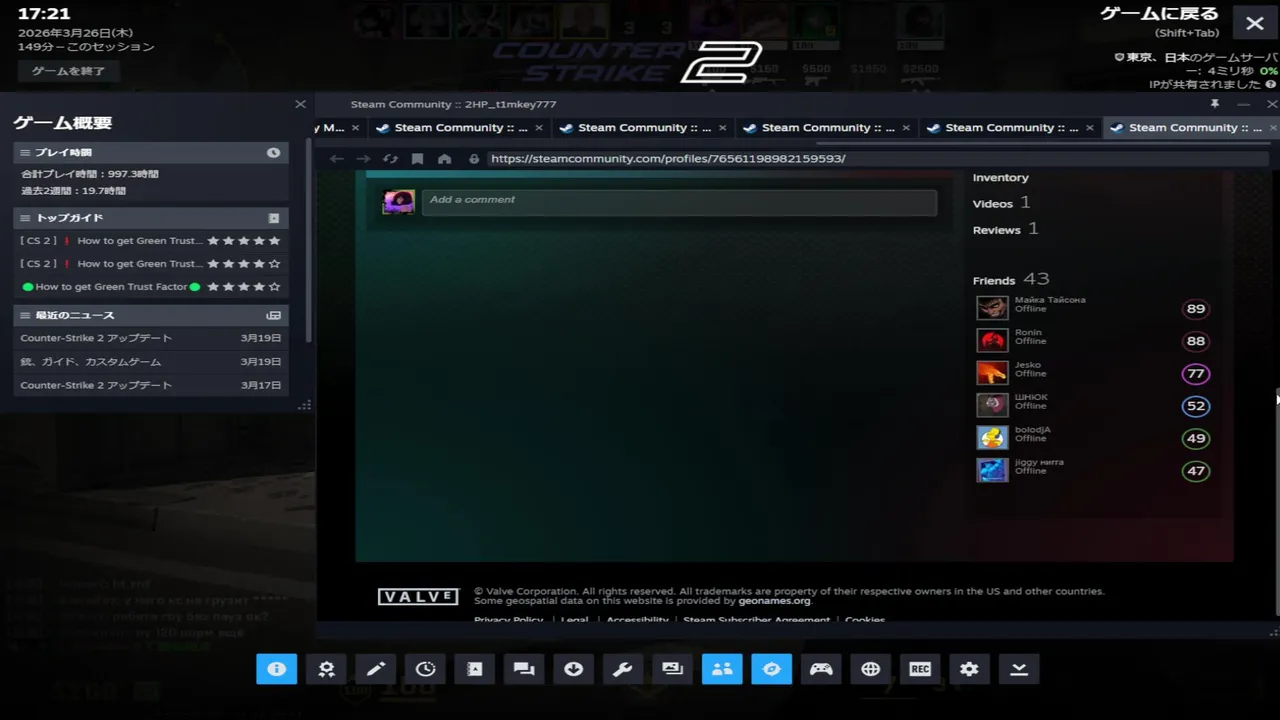Open the downloads arrow icon
This screenshot has height=720, width=1280.
pyautogui.click(x=574, y=669)
